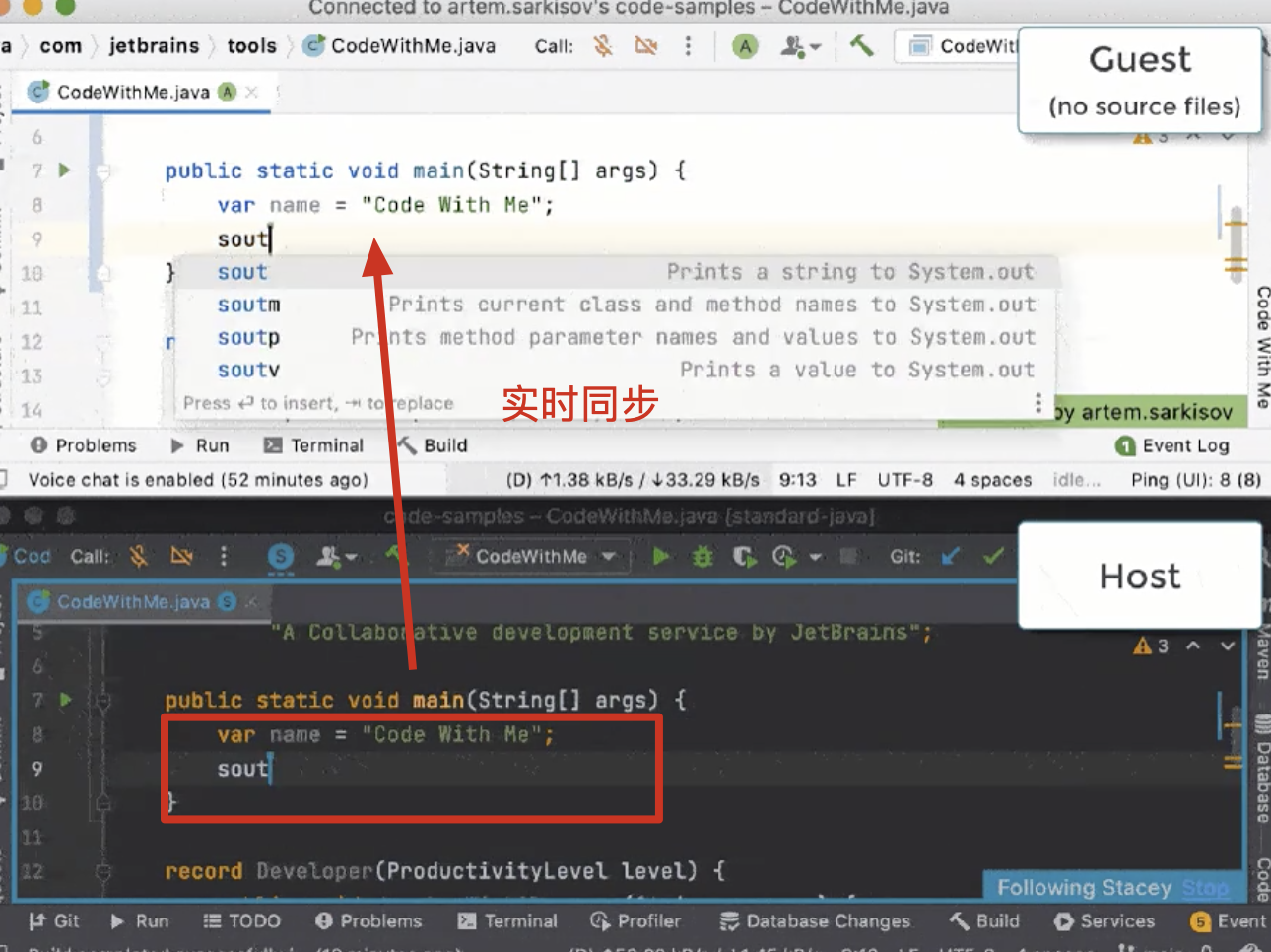Open the Problems tool window in Guest window
The width and height of the screenshot is (1271, 952).
pyautogui.click(x=84, y=445)
